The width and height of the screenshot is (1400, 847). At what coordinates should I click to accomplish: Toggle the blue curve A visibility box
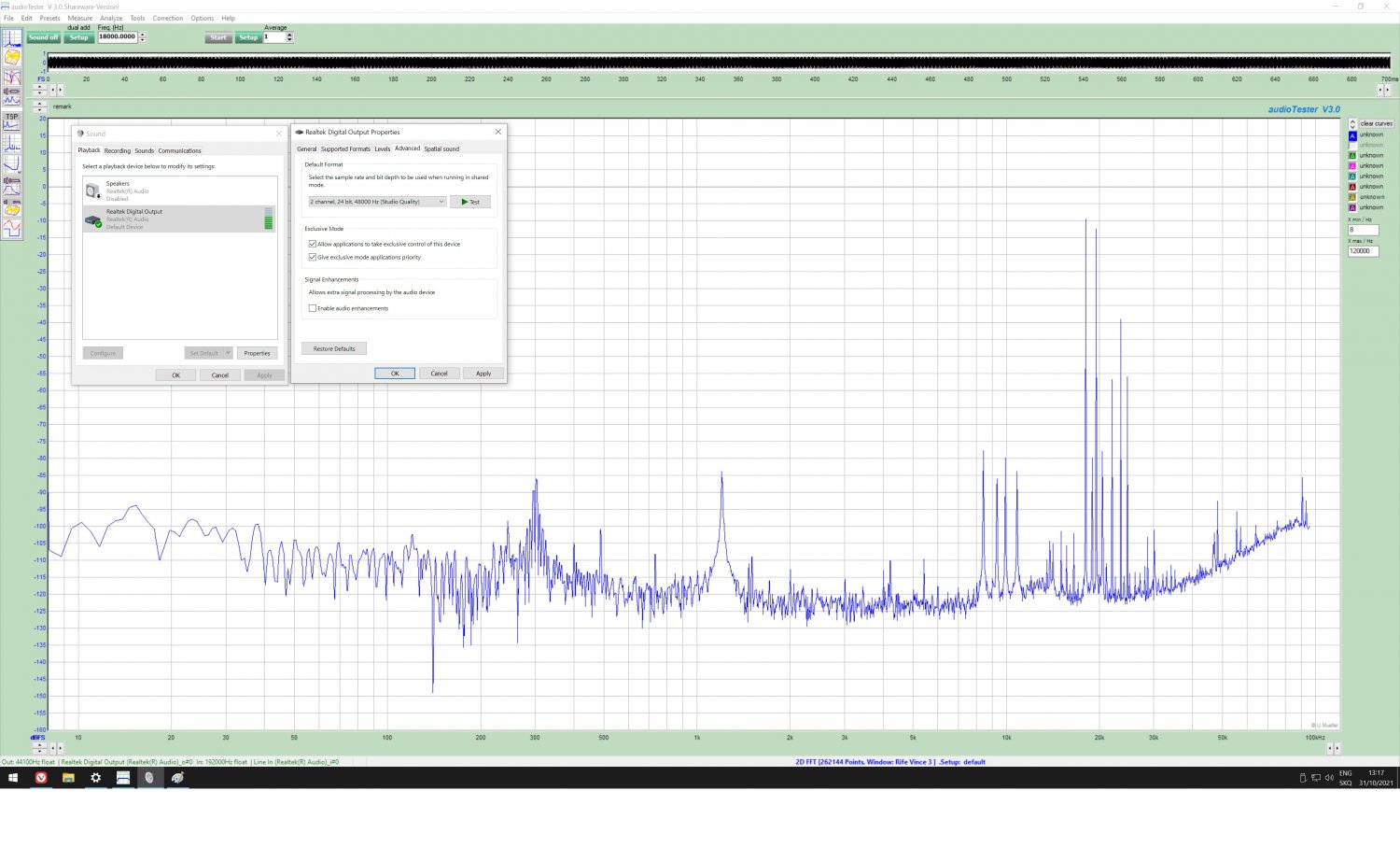[1352, 135]
